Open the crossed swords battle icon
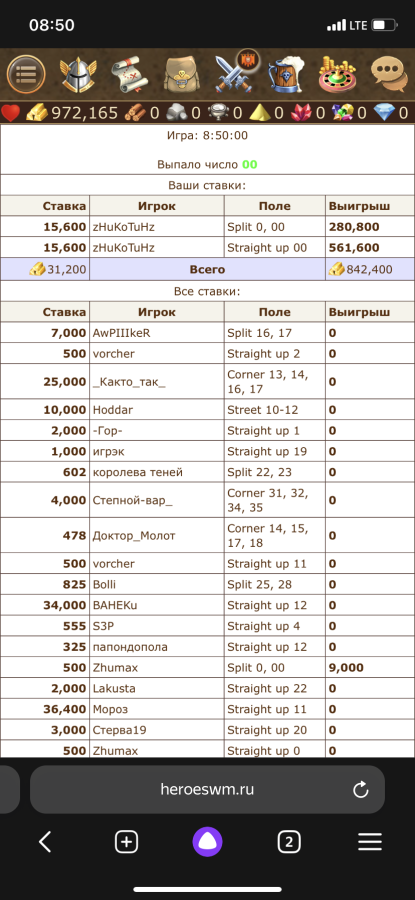 coord(234,73)
